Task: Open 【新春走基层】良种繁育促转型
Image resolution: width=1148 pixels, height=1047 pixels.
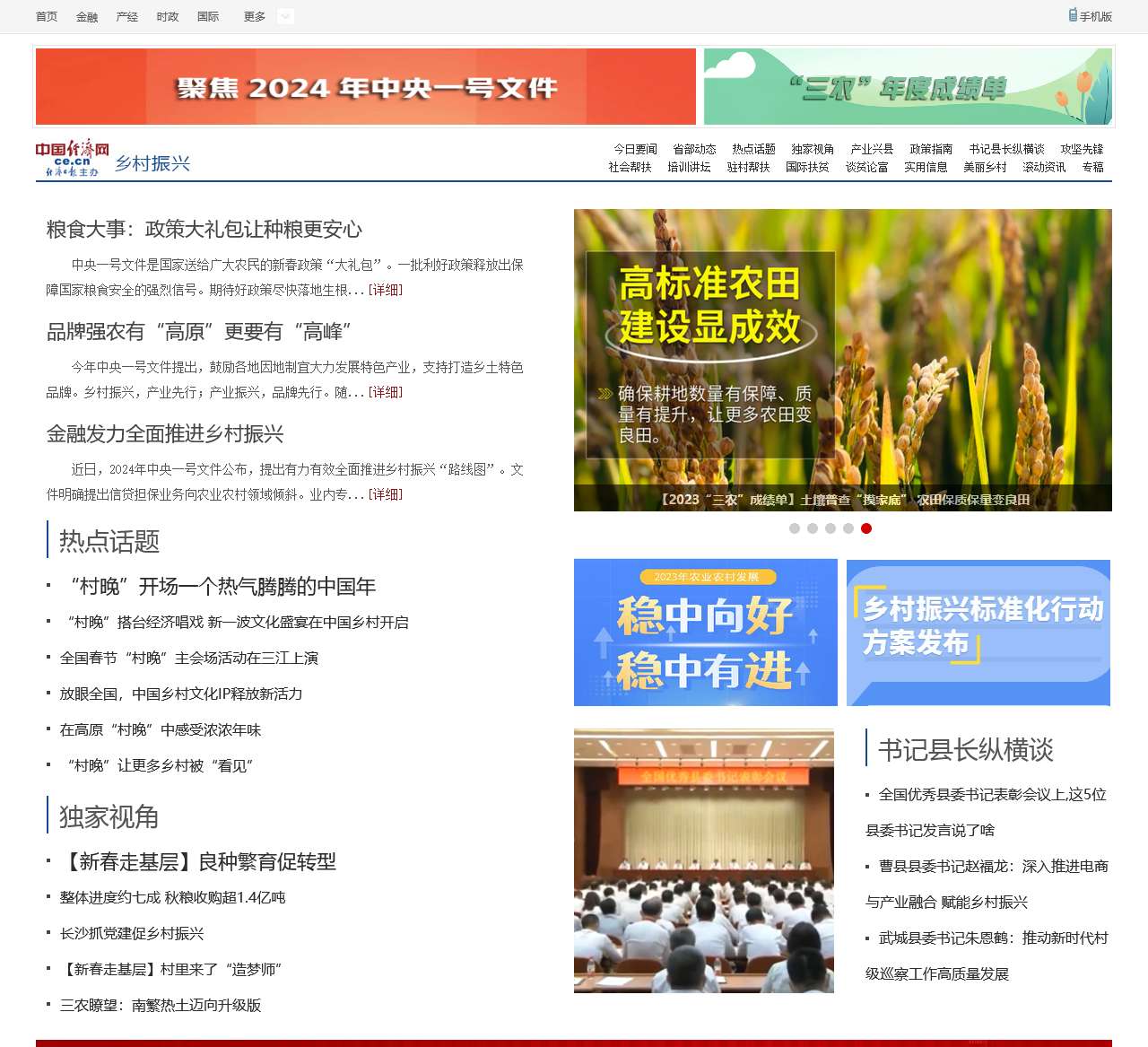Action: 198,862
